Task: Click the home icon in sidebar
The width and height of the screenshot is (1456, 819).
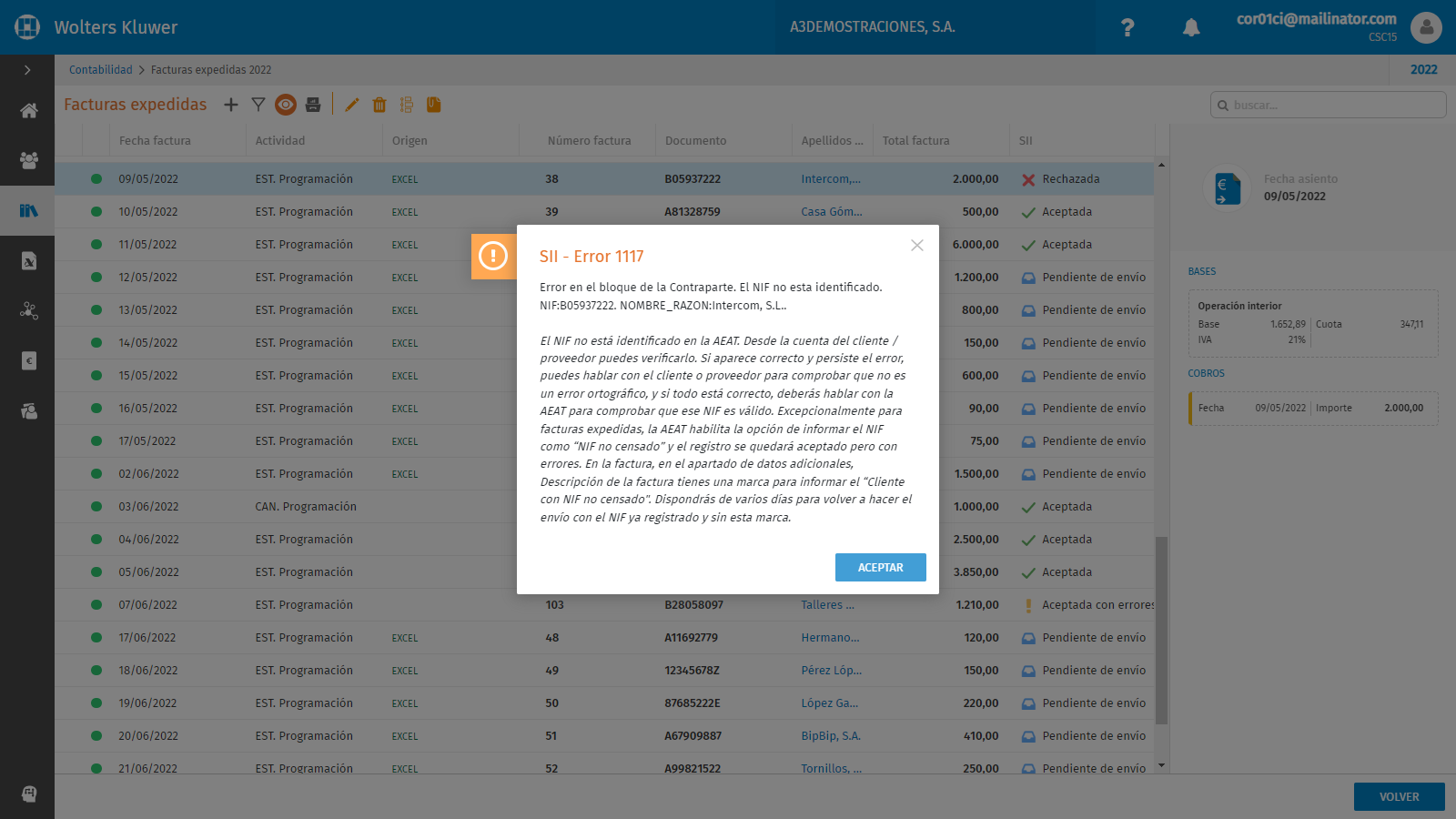Action: point(28,111)
